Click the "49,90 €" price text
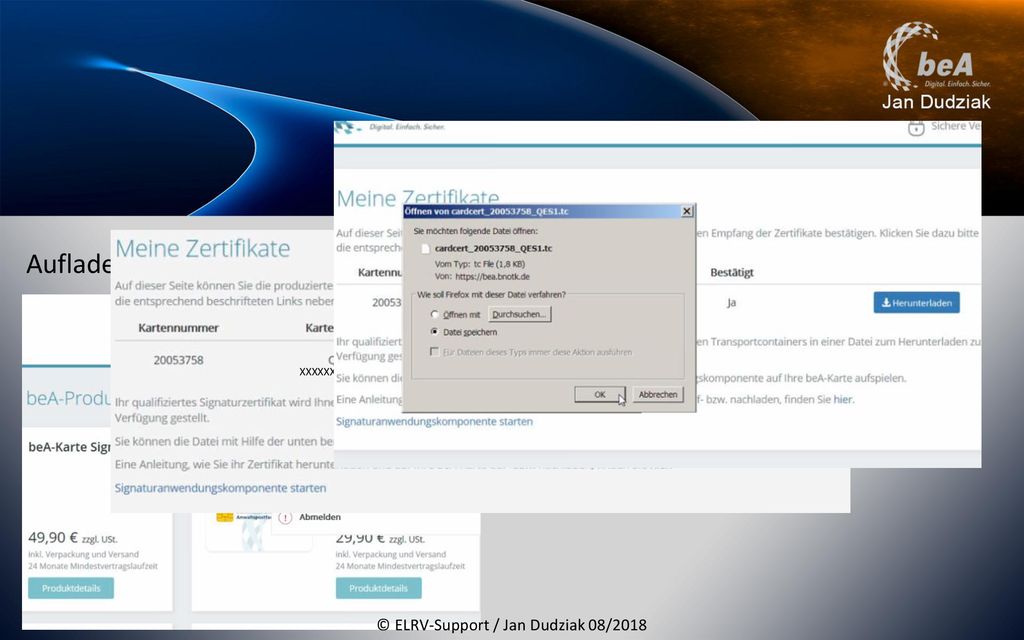 click(x=53, y=538)
